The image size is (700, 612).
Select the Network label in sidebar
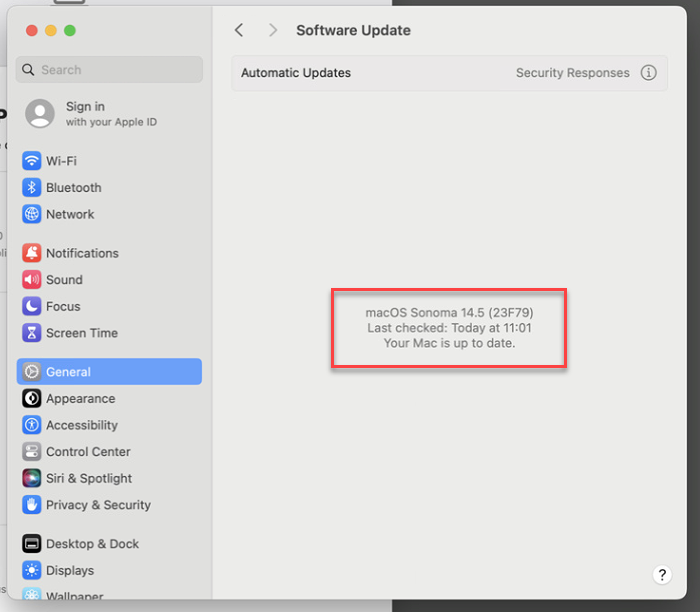coord(70,214)
